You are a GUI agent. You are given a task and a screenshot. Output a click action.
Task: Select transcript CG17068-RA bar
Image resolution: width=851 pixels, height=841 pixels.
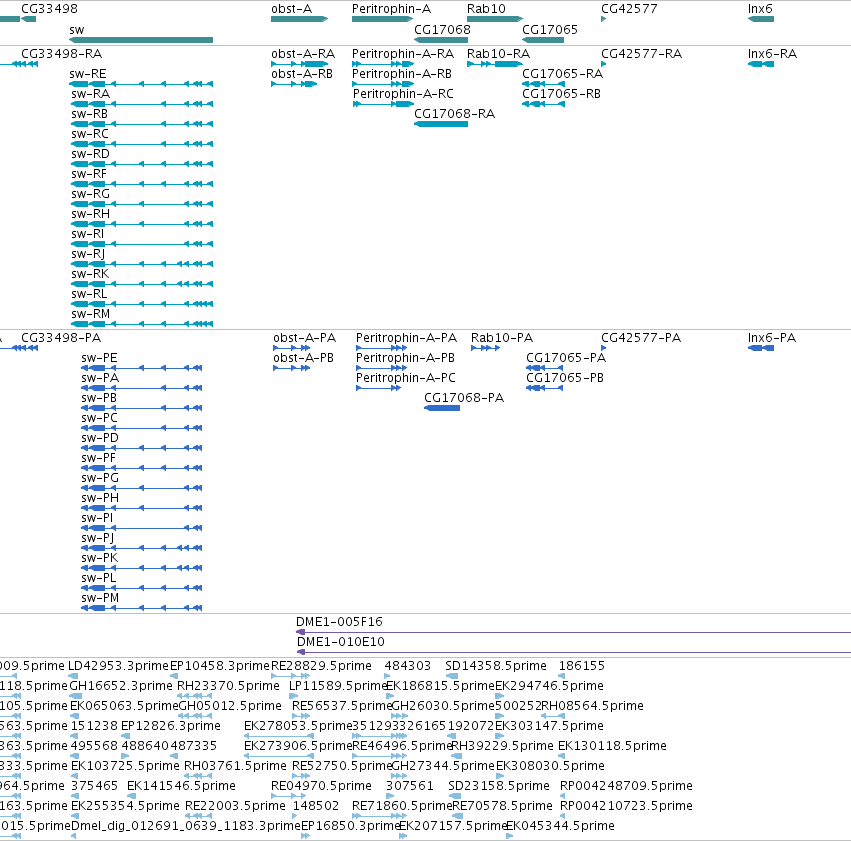coord(441,124)
